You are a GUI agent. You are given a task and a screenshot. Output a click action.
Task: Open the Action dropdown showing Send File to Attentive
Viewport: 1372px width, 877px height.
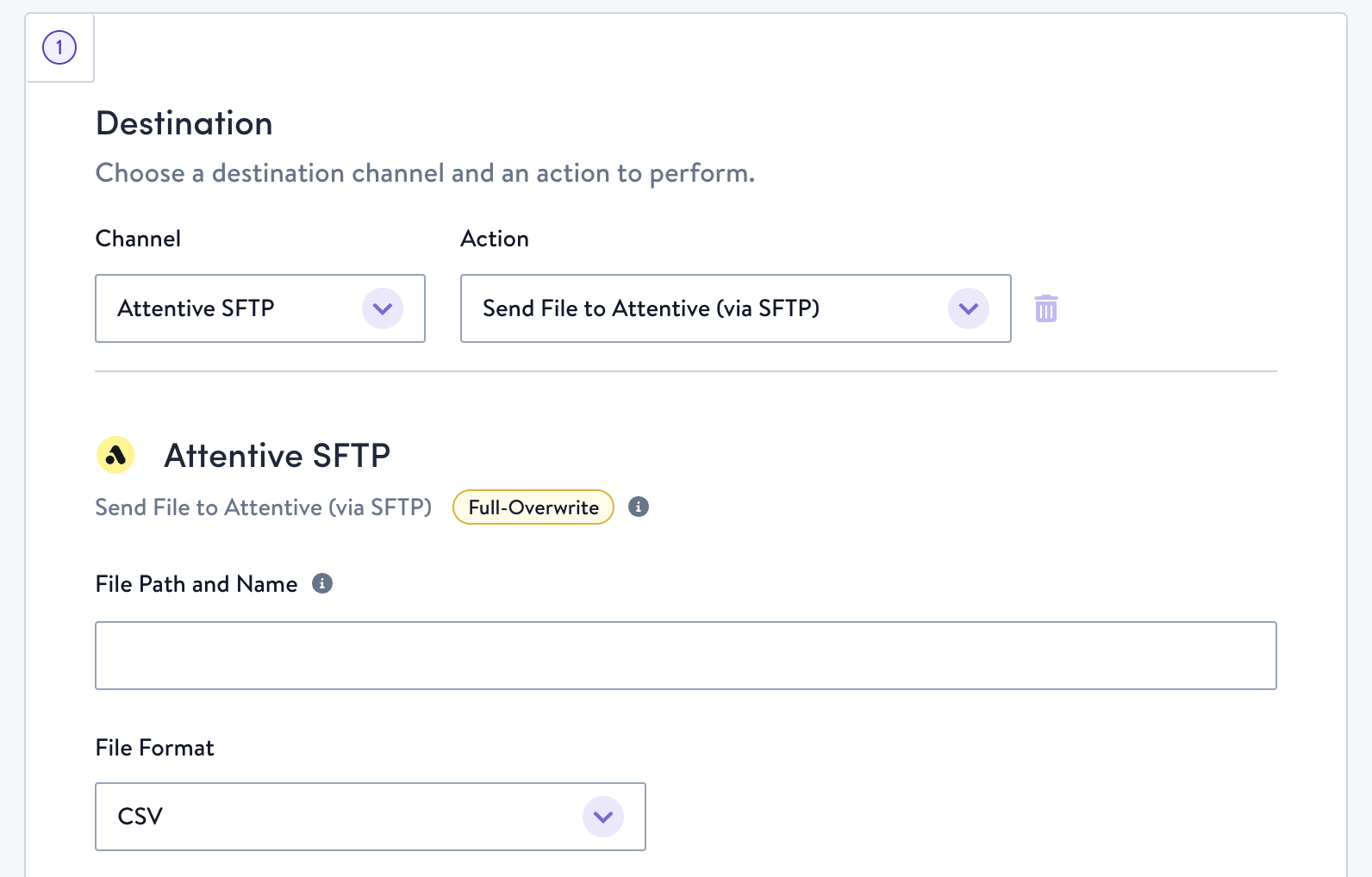click(736, 308)
